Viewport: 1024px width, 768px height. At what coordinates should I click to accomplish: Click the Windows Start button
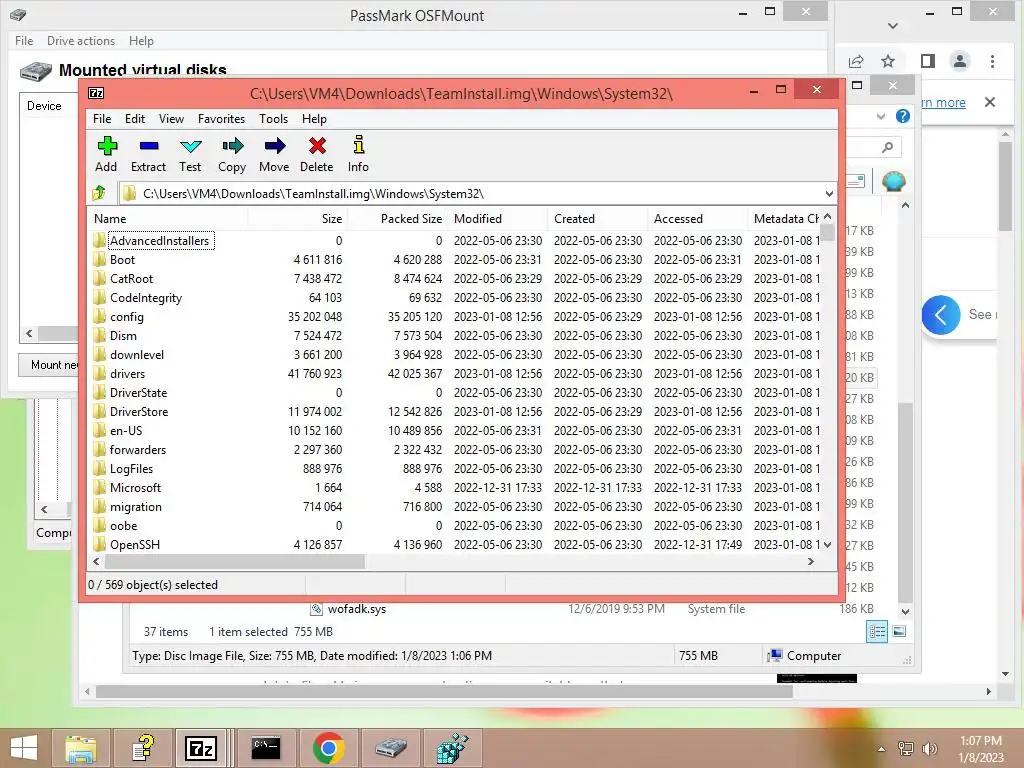[24, 748]
